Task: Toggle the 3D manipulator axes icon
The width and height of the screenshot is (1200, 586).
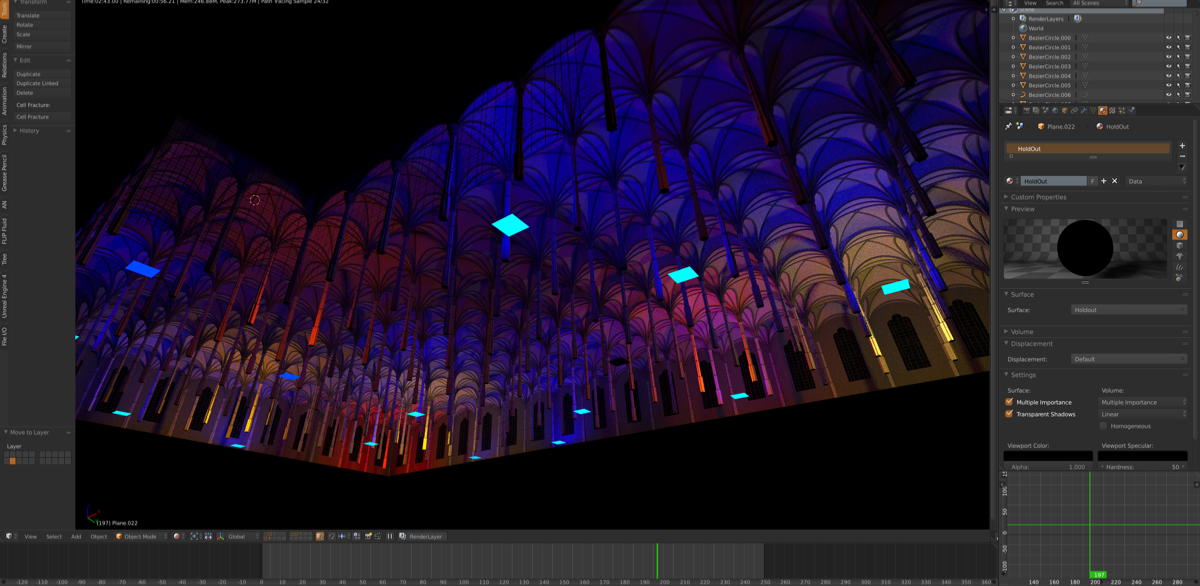Action: pyautogui.click(x=220, y=536)
